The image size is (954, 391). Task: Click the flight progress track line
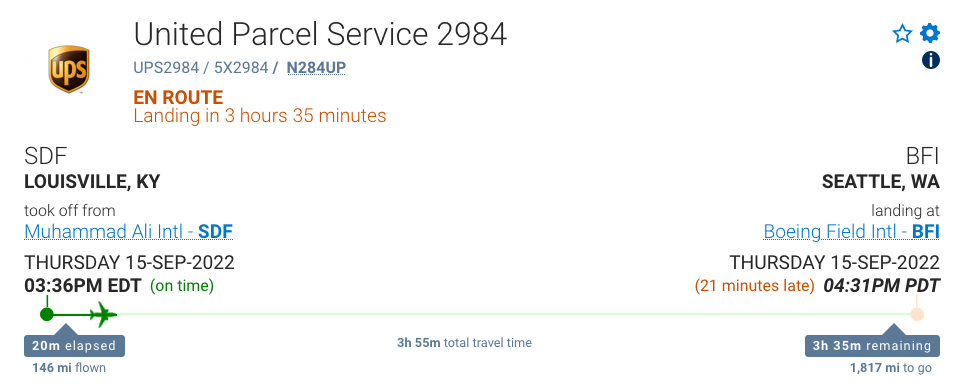[x=482, y=314]
